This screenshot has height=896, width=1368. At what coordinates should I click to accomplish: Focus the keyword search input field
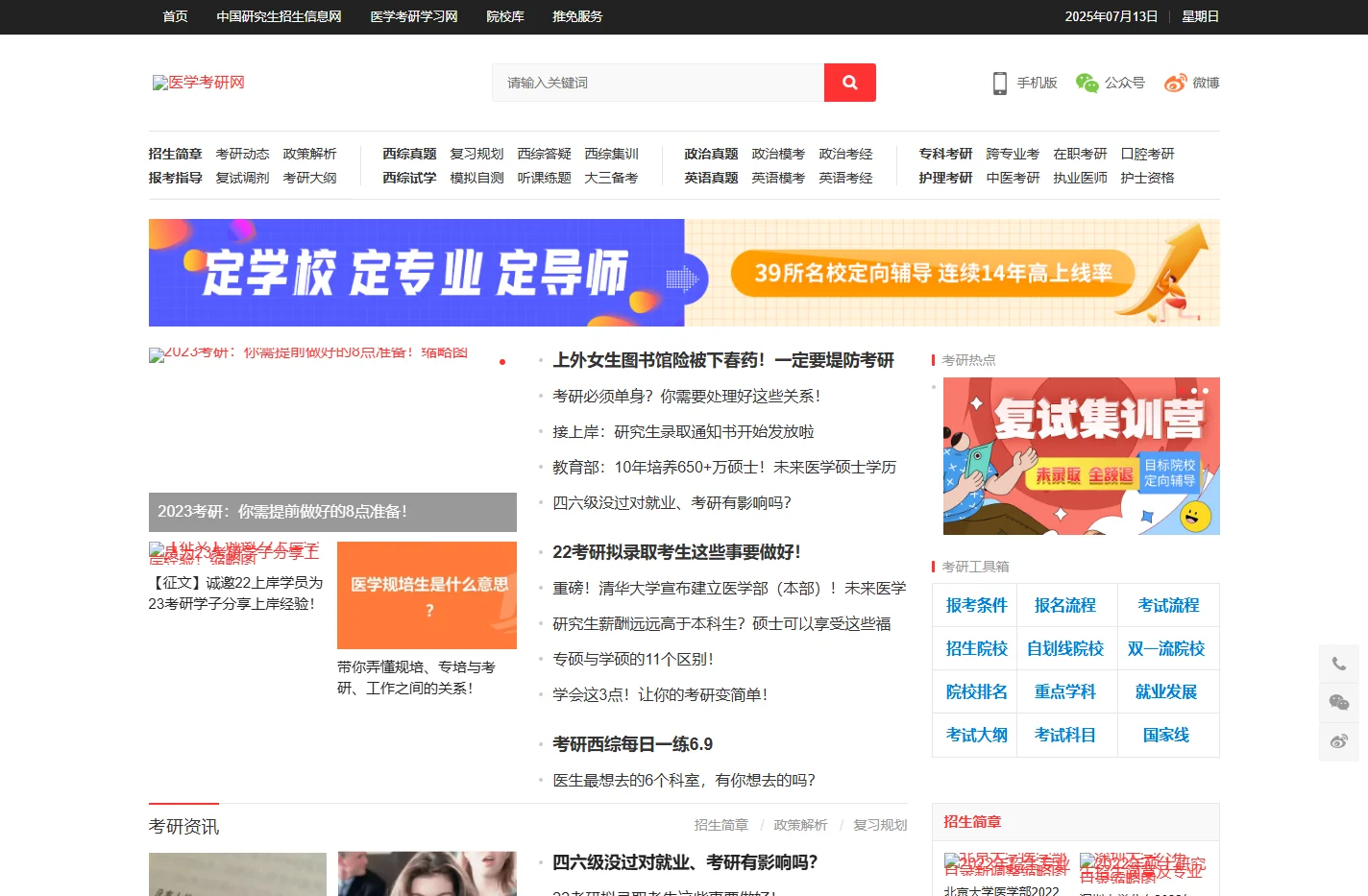pyautogui.click(x=658, y=83)
